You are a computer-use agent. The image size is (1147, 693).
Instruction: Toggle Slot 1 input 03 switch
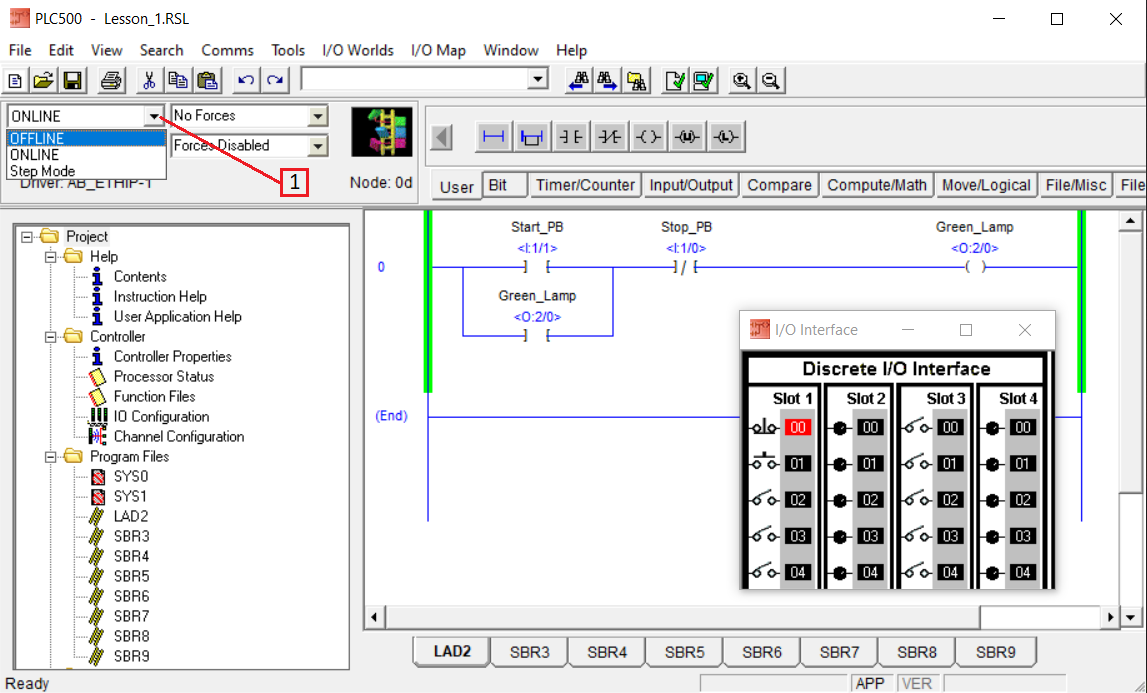point(764,536)
